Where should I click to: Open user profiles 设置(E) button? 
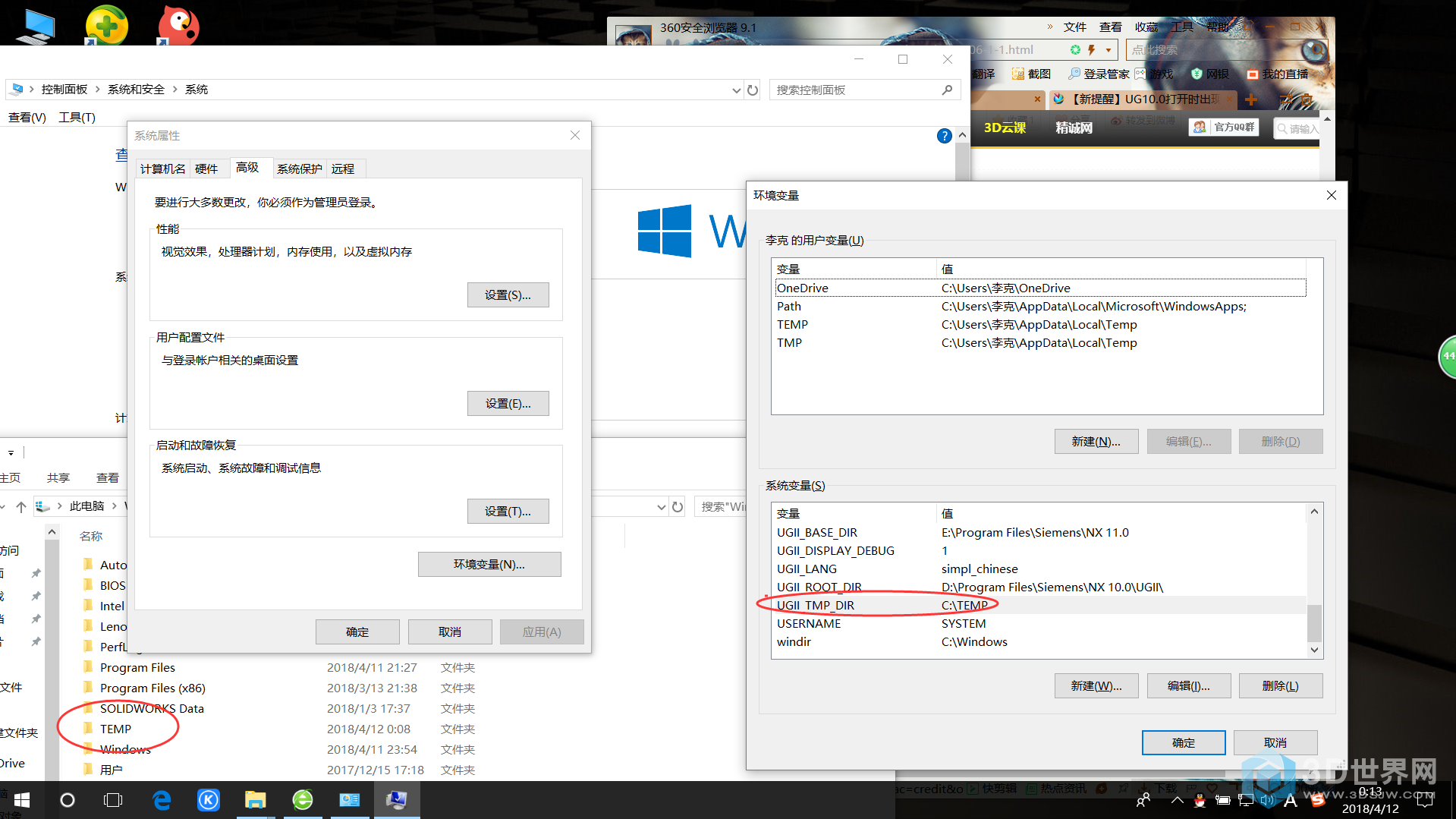tap(508, 404)
